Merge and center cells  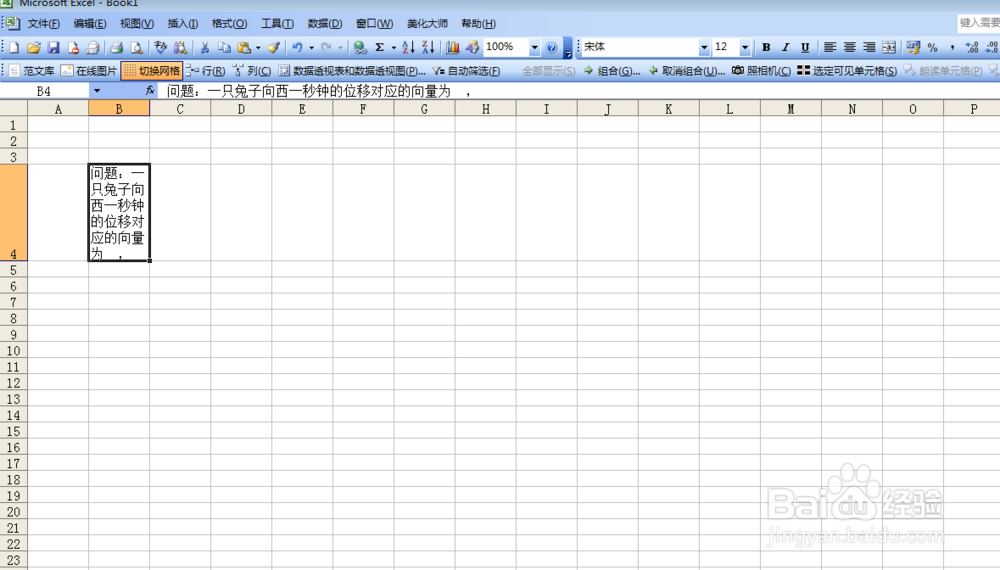pyautogui.click(x=888, y=47)
